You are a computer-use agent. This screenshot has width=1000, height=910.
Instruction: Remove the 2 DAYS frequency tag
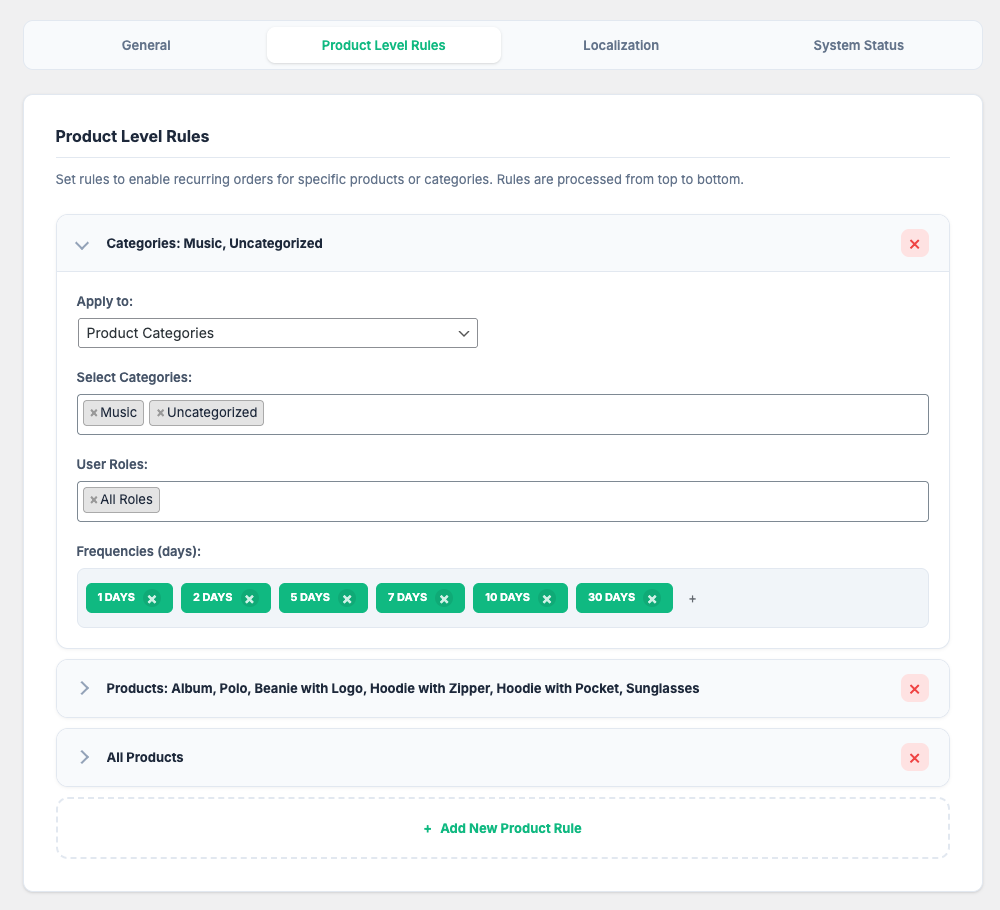pyautogui.click(x=250, y=599)
